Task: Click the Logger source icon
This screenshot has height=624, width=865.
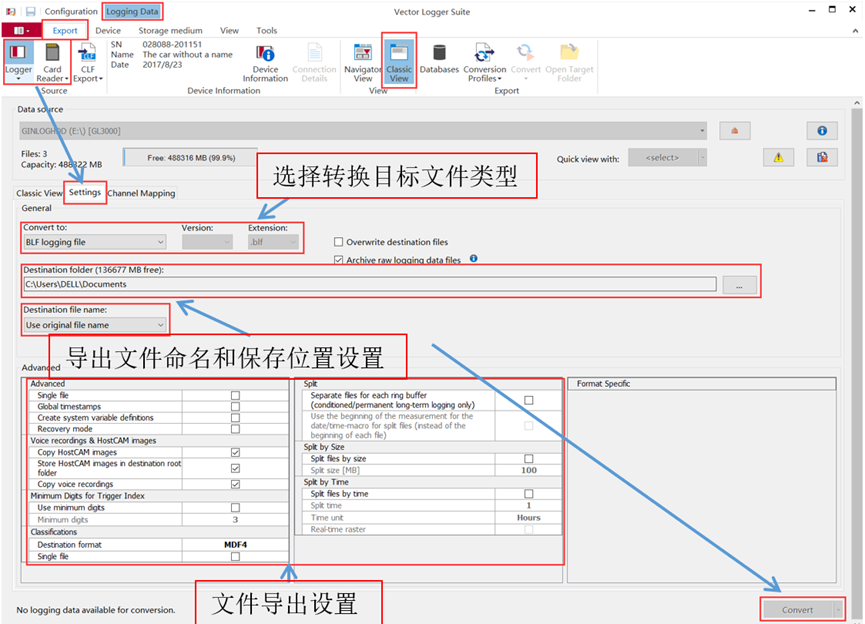Action: [x=18, y=55]
